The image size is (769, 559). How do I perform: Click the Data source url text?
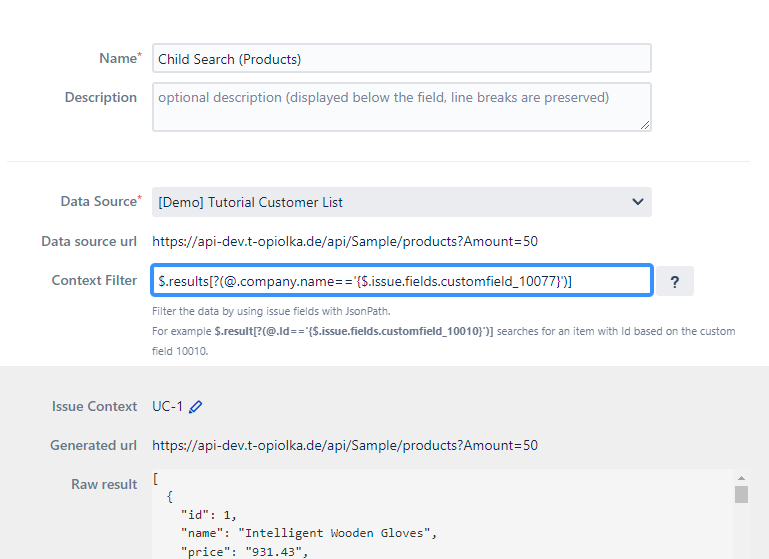click(x=345, y=241)
